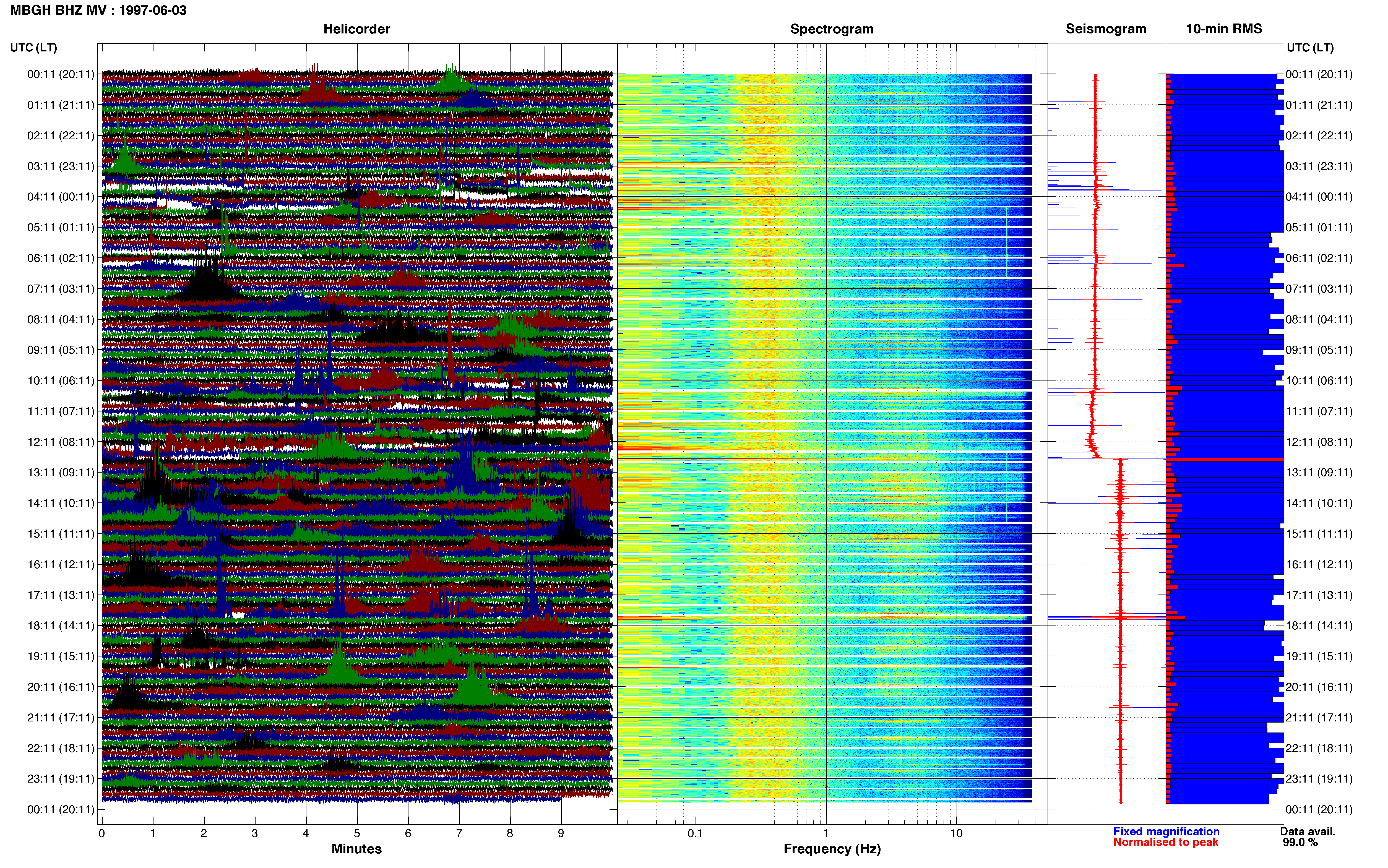Screen dimensions: 1388x868
Task: Click left time label '10:11 (06:11)'
Action: point(61,380)
